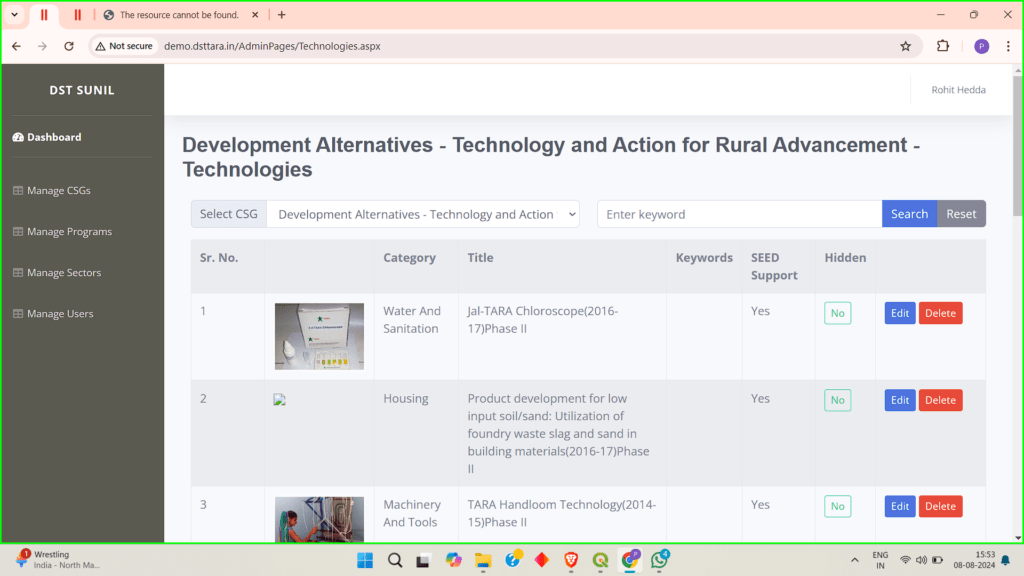Bookmark this page with the star icon
Image resolution: width=1024 pixels, height=576 pixels.
click(905, 46)
